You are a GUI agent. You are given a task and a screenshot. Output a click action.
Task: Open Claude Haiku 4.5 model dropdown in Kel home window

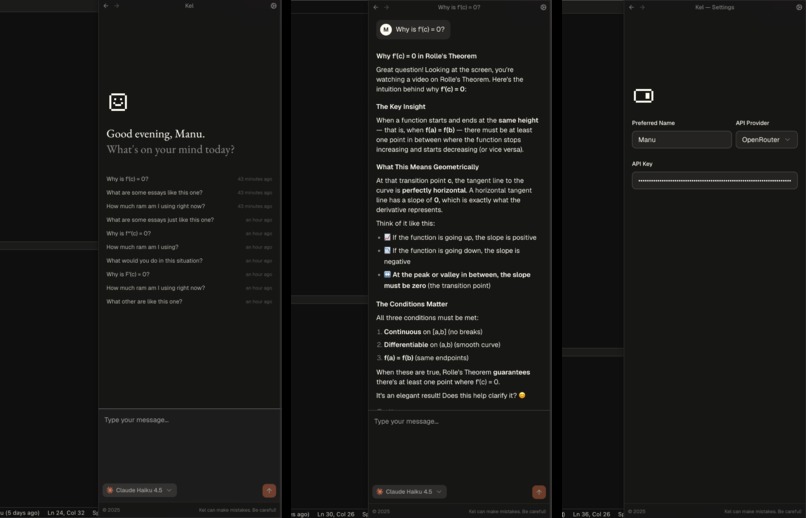click(140, 490)
